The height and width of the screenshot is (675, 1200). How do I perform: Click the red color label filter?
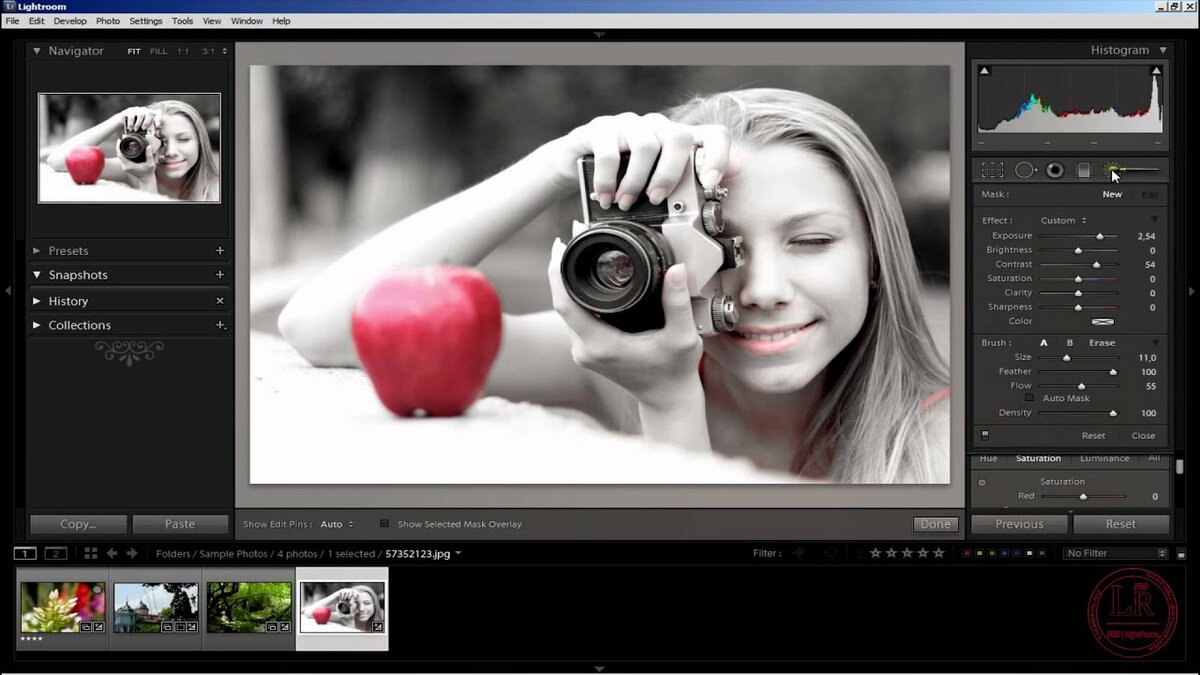point(967,553)
